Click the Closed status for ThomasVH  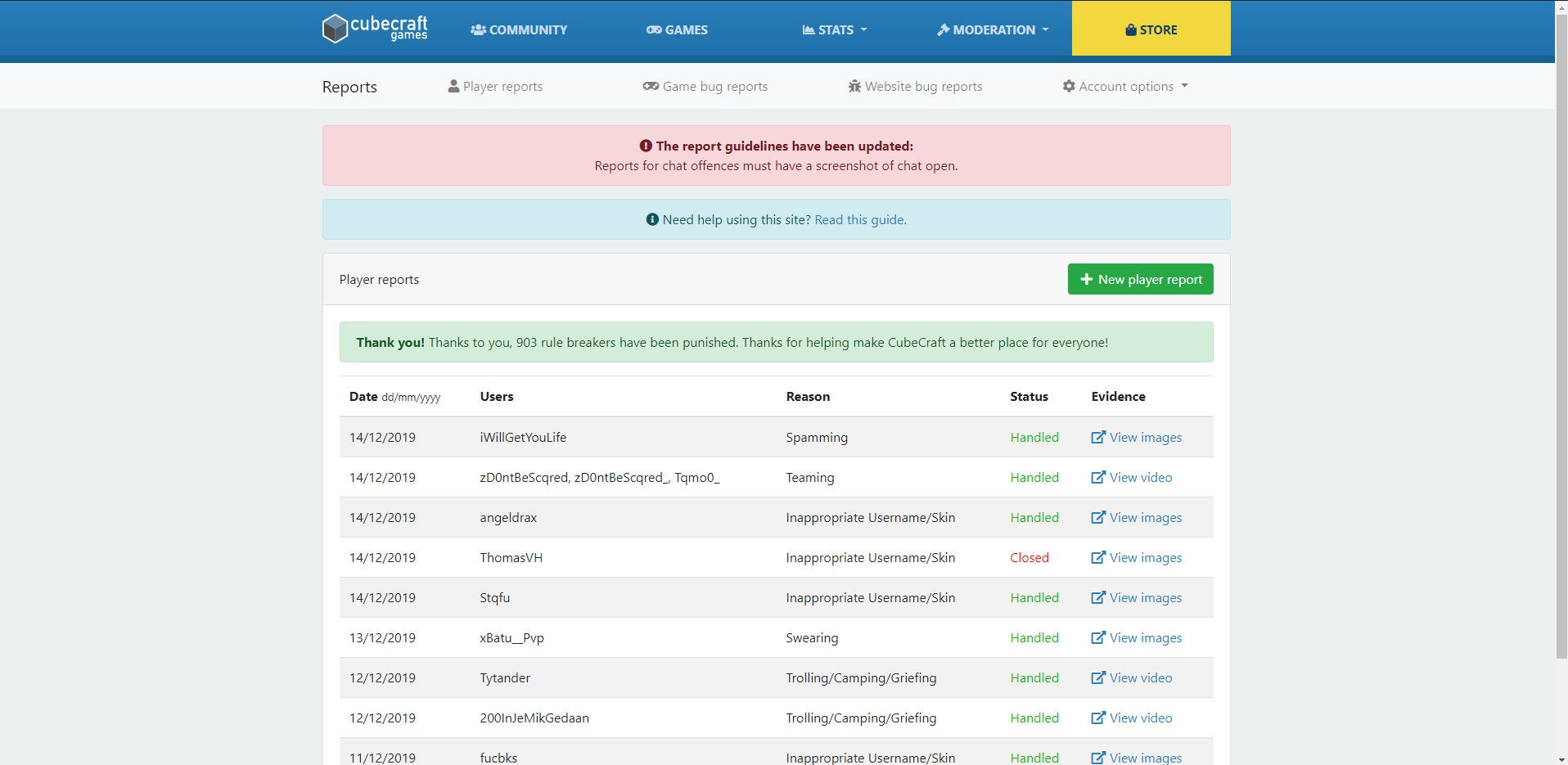[x=1029, y=557]
